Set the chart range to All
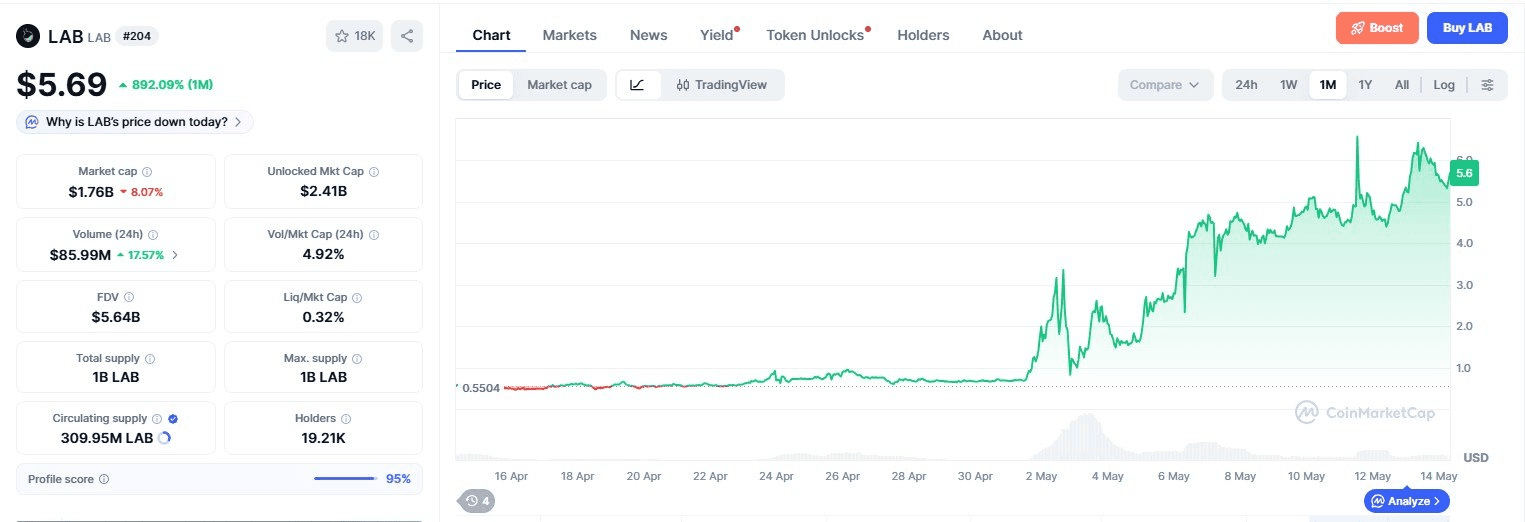The height and width of the screenshot is (522, 1525). pos(1402,85)
